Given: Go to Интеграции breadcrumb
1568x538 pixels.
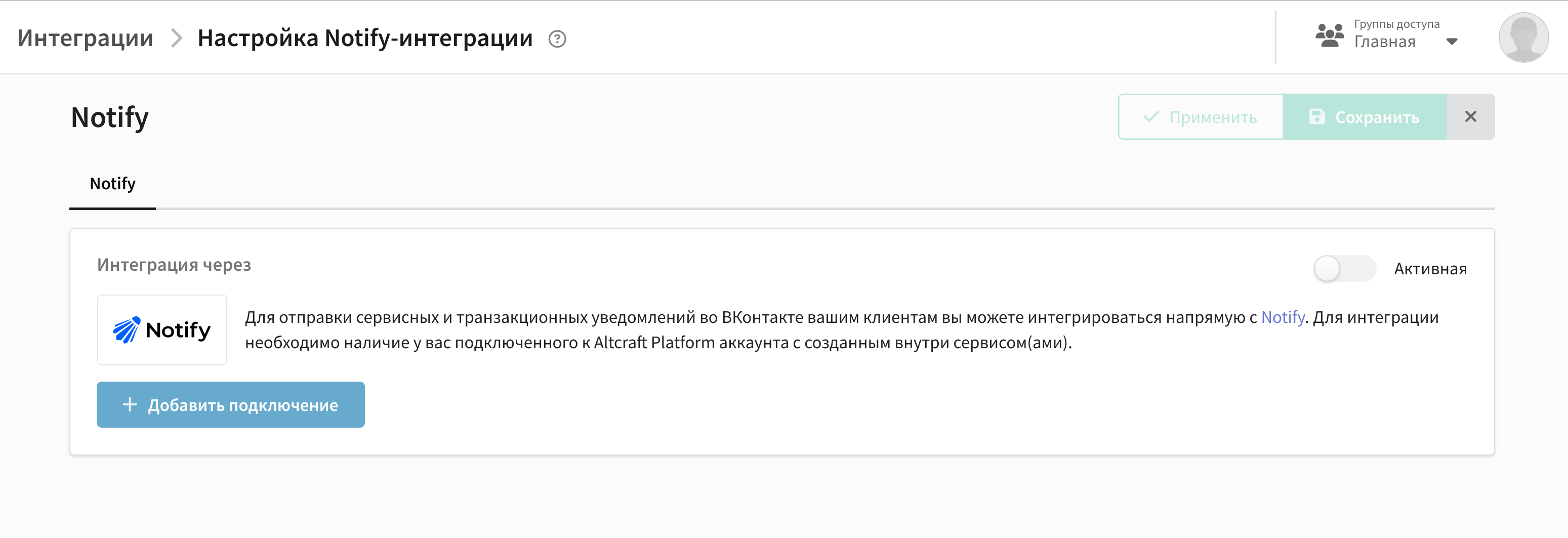Looking at the screenshot, I should click(85, 38).
